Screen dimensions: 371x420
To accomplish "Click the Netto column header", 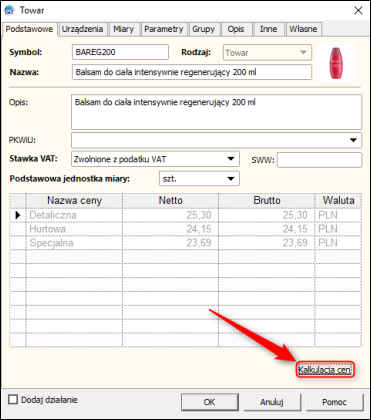I will 170,200.
